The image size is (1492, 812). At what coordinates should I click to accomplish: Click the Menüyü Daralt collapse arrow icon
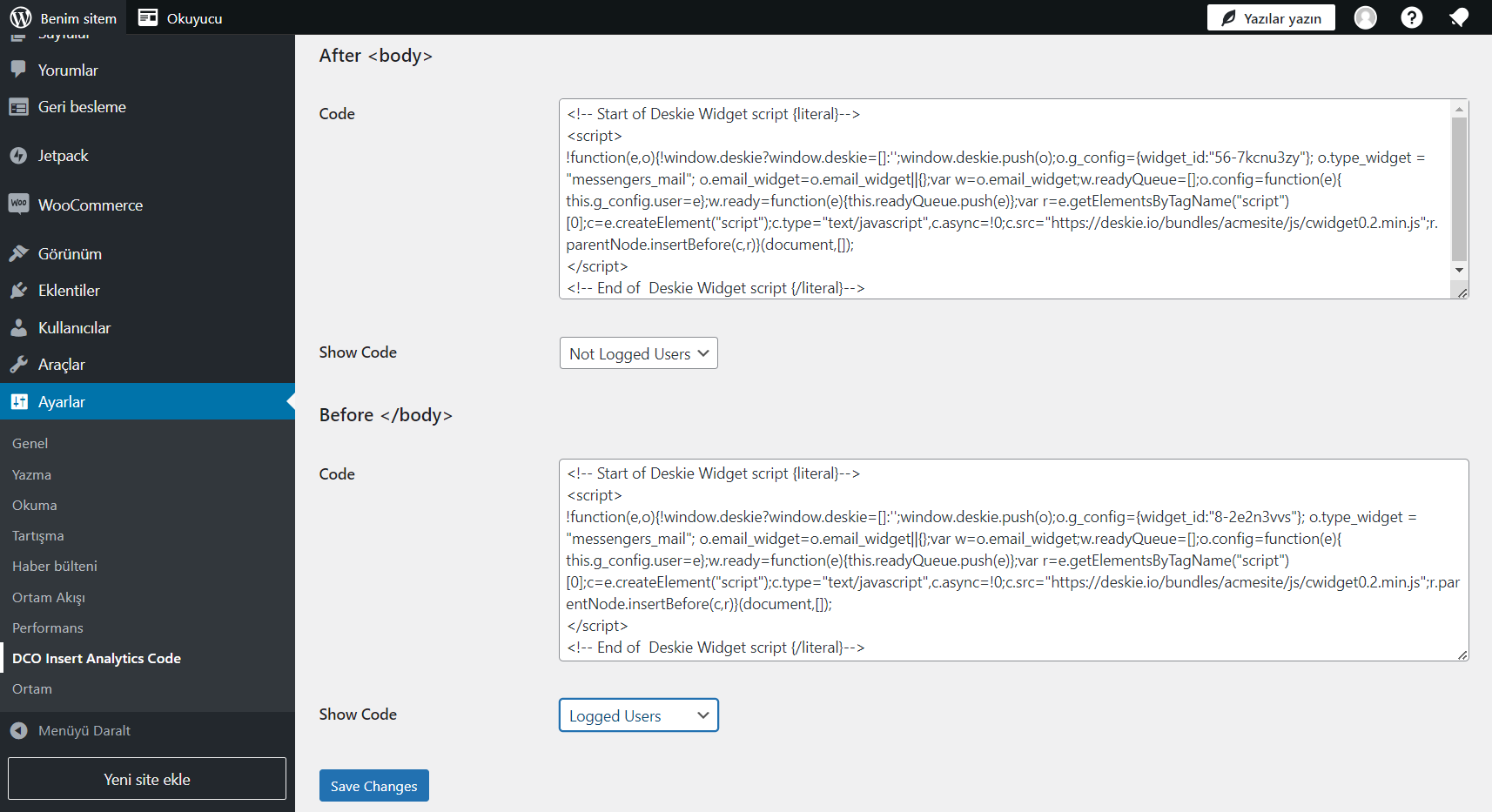18,731
